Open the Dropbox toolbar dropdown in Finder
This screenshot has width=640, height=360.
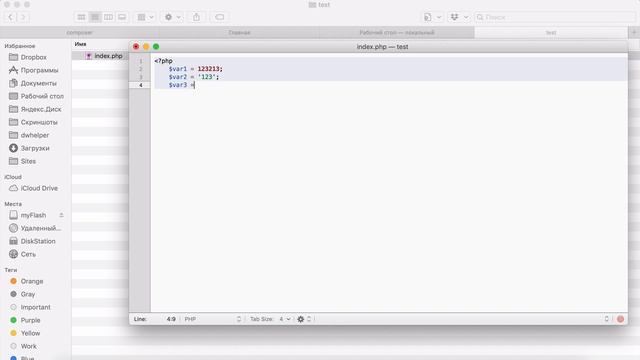458,17
